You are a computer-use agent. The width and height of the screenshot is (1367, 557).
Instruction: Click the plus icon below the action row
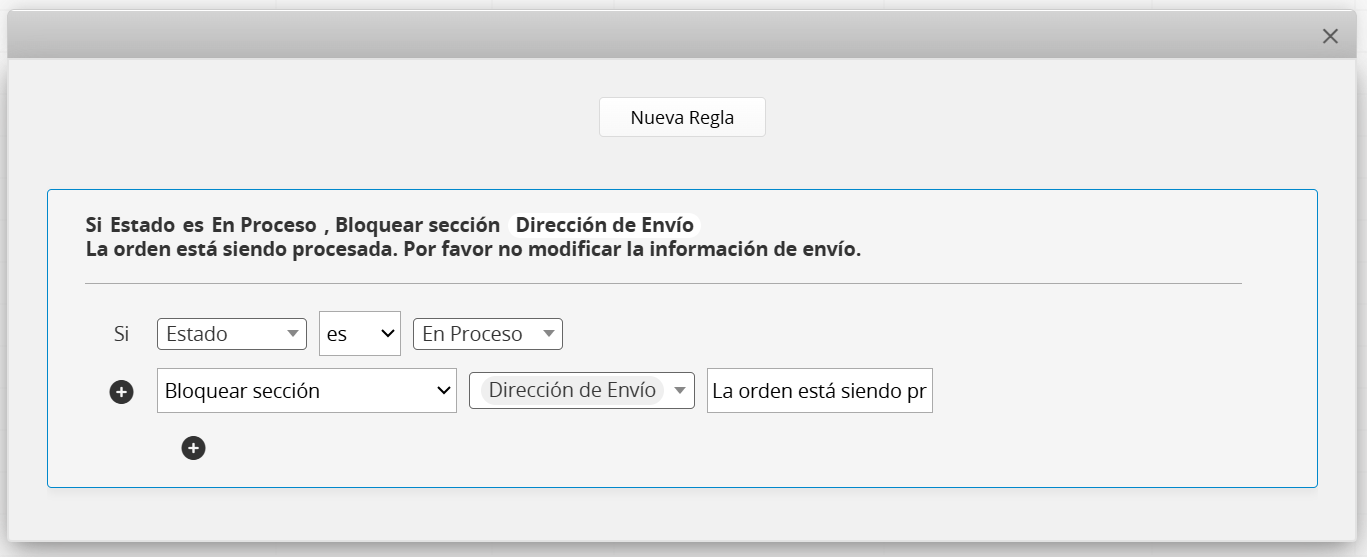pos(193,448)
